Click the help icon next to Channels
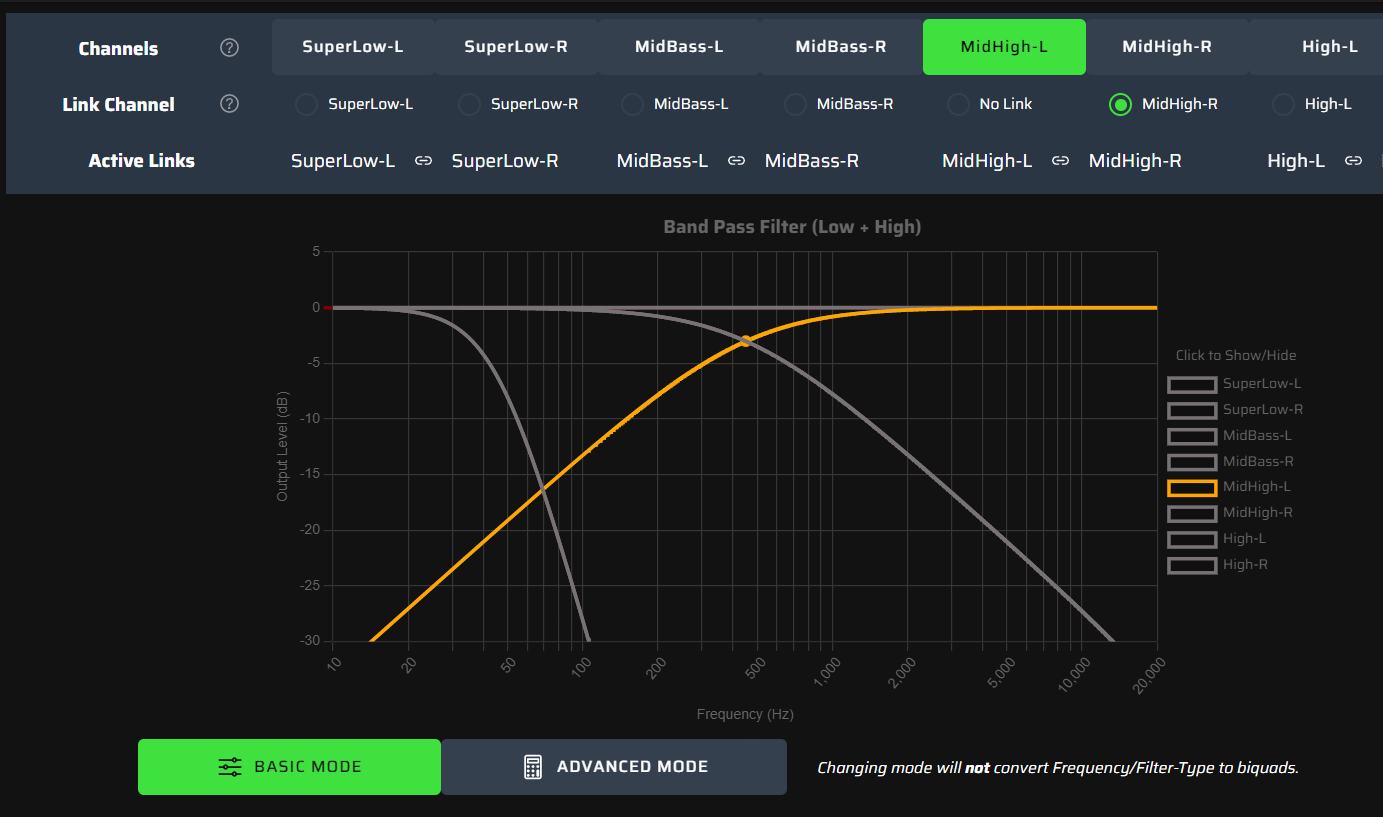The height and width of the screenshot is (817, 1383). coord(229,48)
